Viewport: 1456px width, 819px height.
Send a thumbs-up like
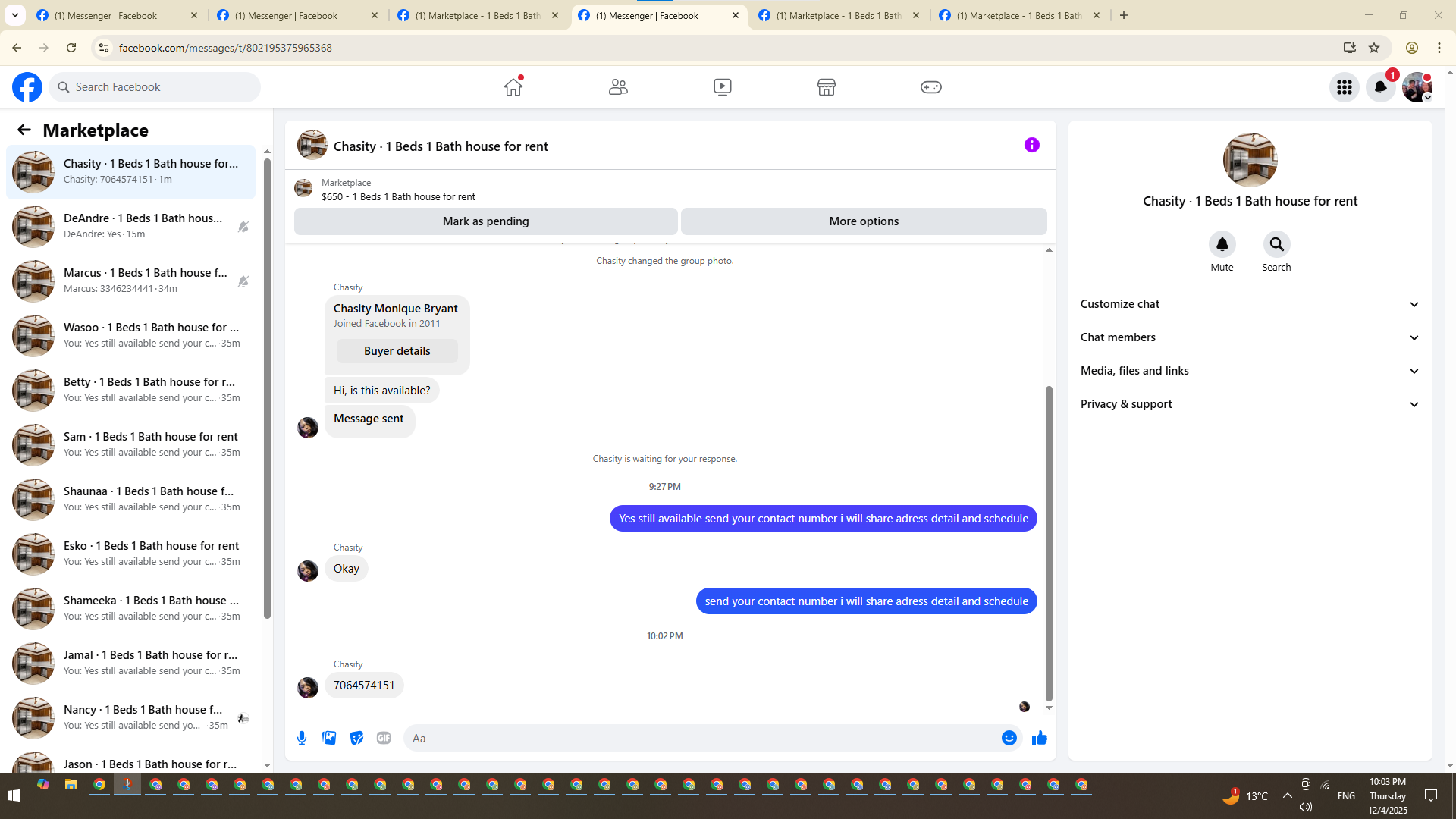[1039, 738]
